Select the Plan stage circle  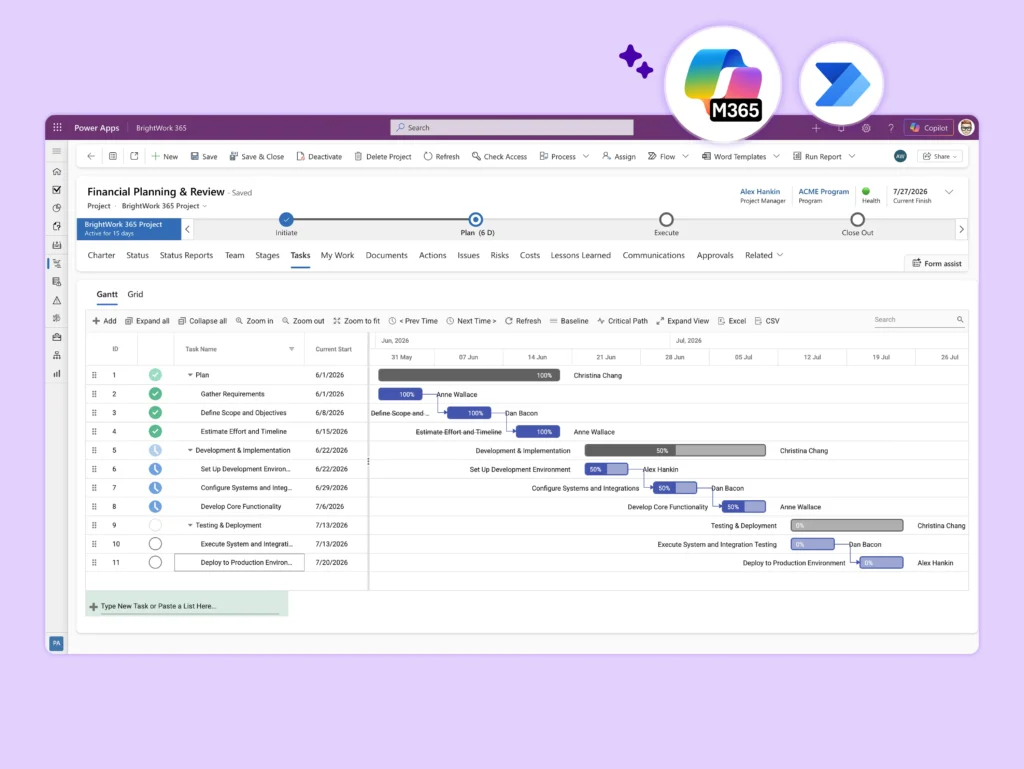[475, 219]
